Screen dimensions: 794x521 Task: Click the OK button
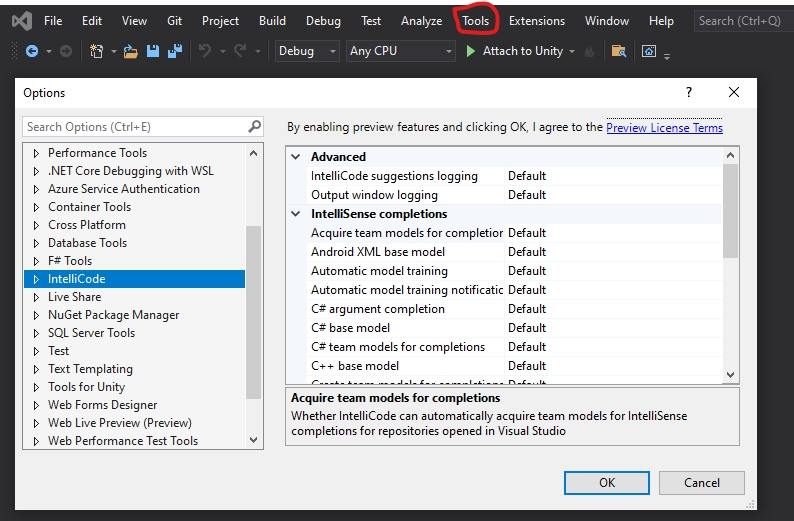pos(607,482)
